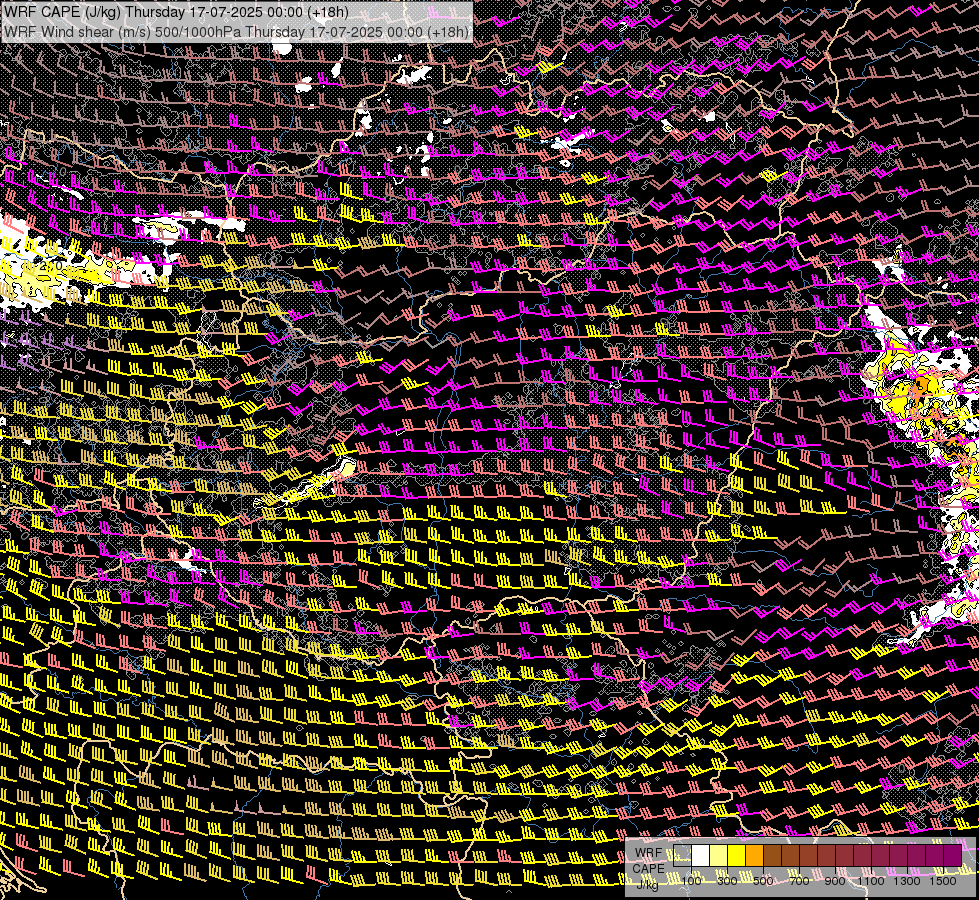Click the J/kg unit label in legend
Viewport: 979px width, 900px height.
point(647,884)
